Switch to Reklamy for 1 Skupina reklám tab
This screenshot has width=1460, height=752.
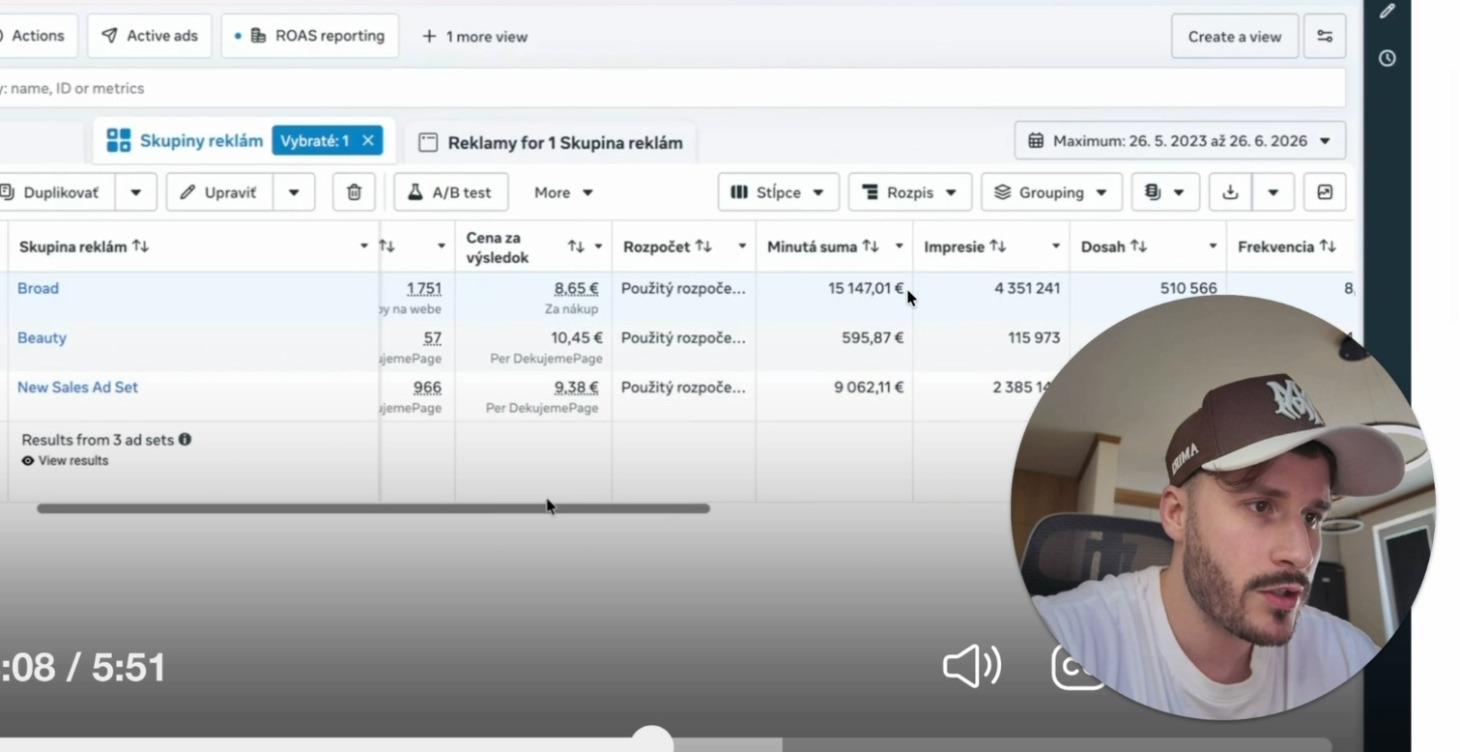pyautogui.click(x=551, y=143)
